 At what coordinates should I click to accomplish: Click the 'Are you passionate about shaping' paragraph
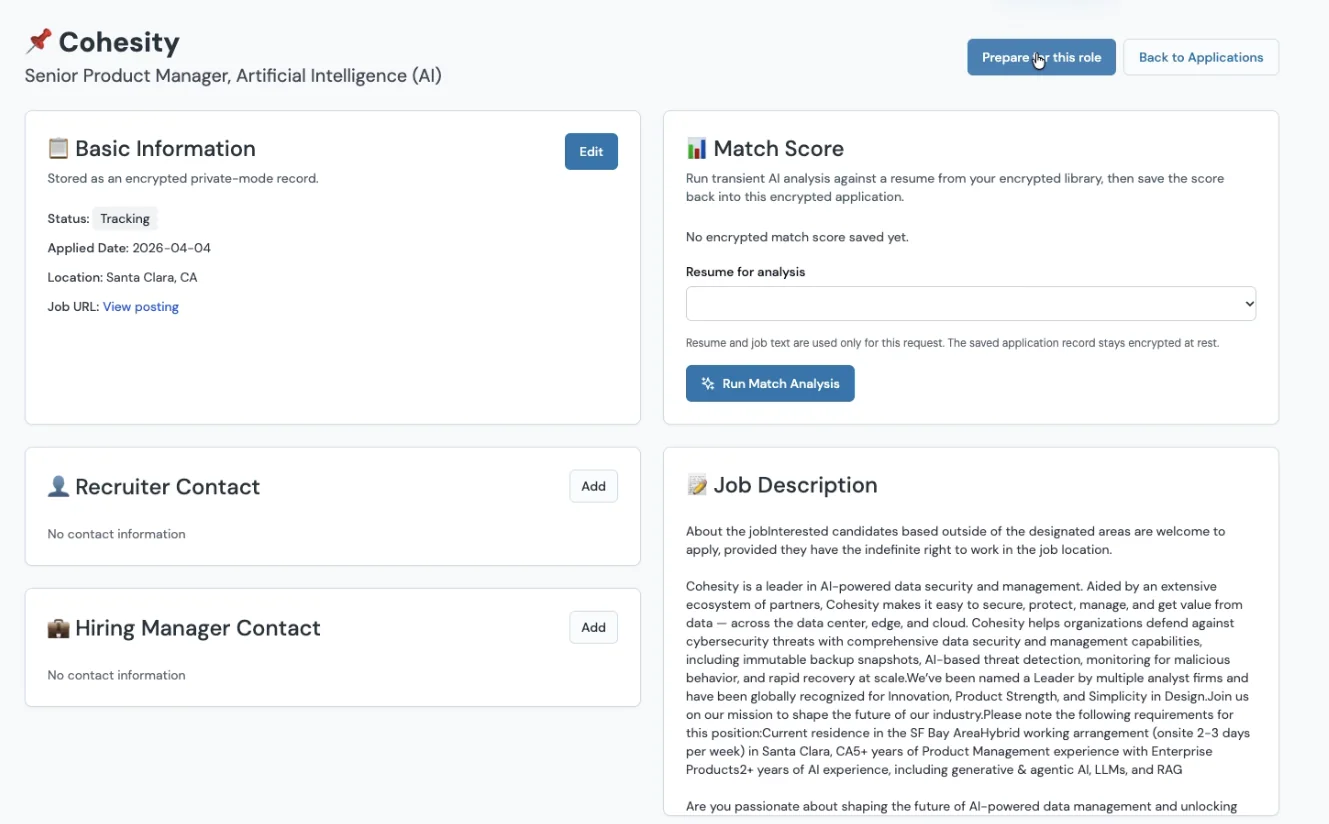tap(961, 806)
